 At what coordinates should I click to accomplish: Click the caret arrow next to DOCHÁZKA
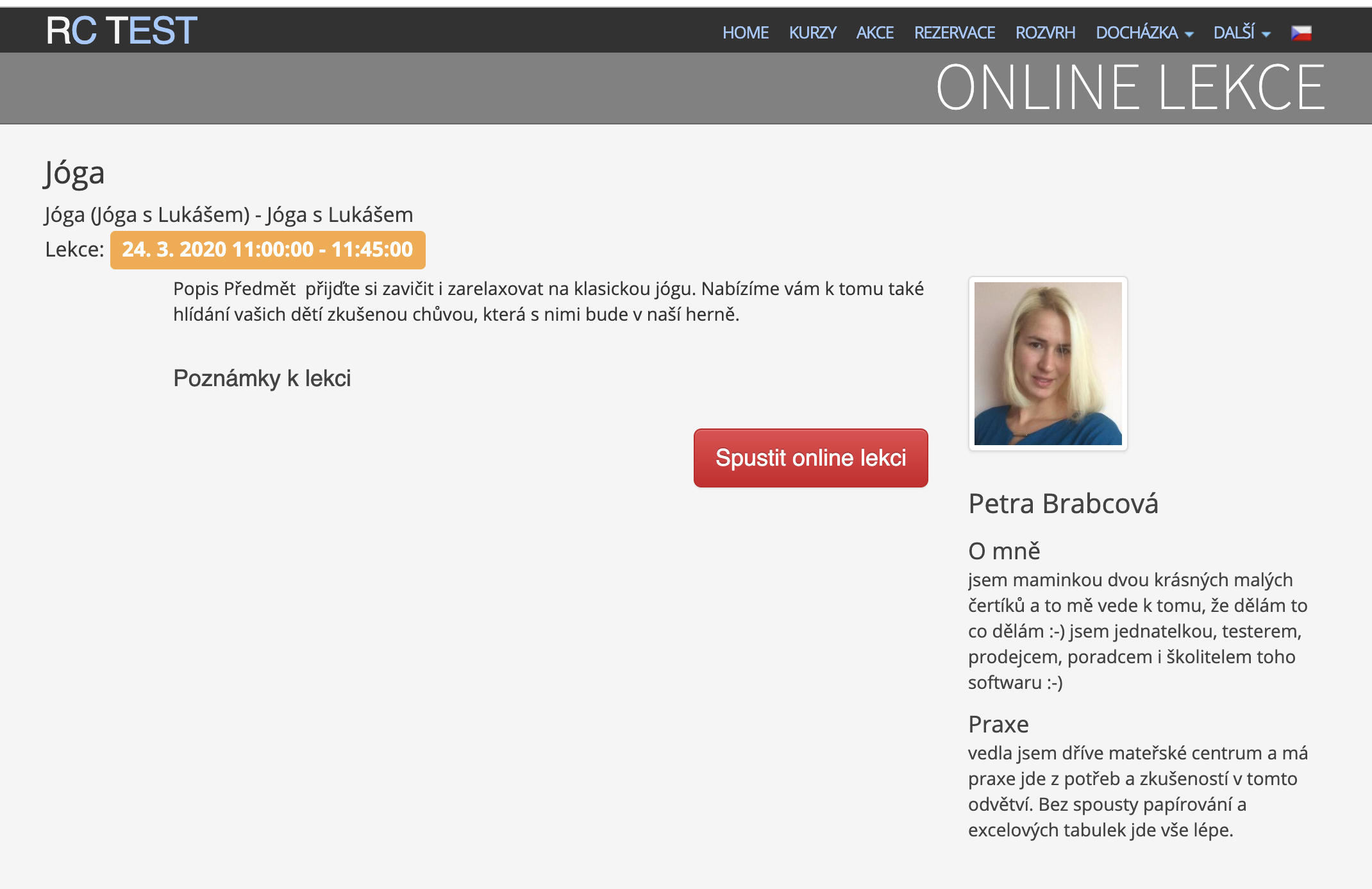1189,35
